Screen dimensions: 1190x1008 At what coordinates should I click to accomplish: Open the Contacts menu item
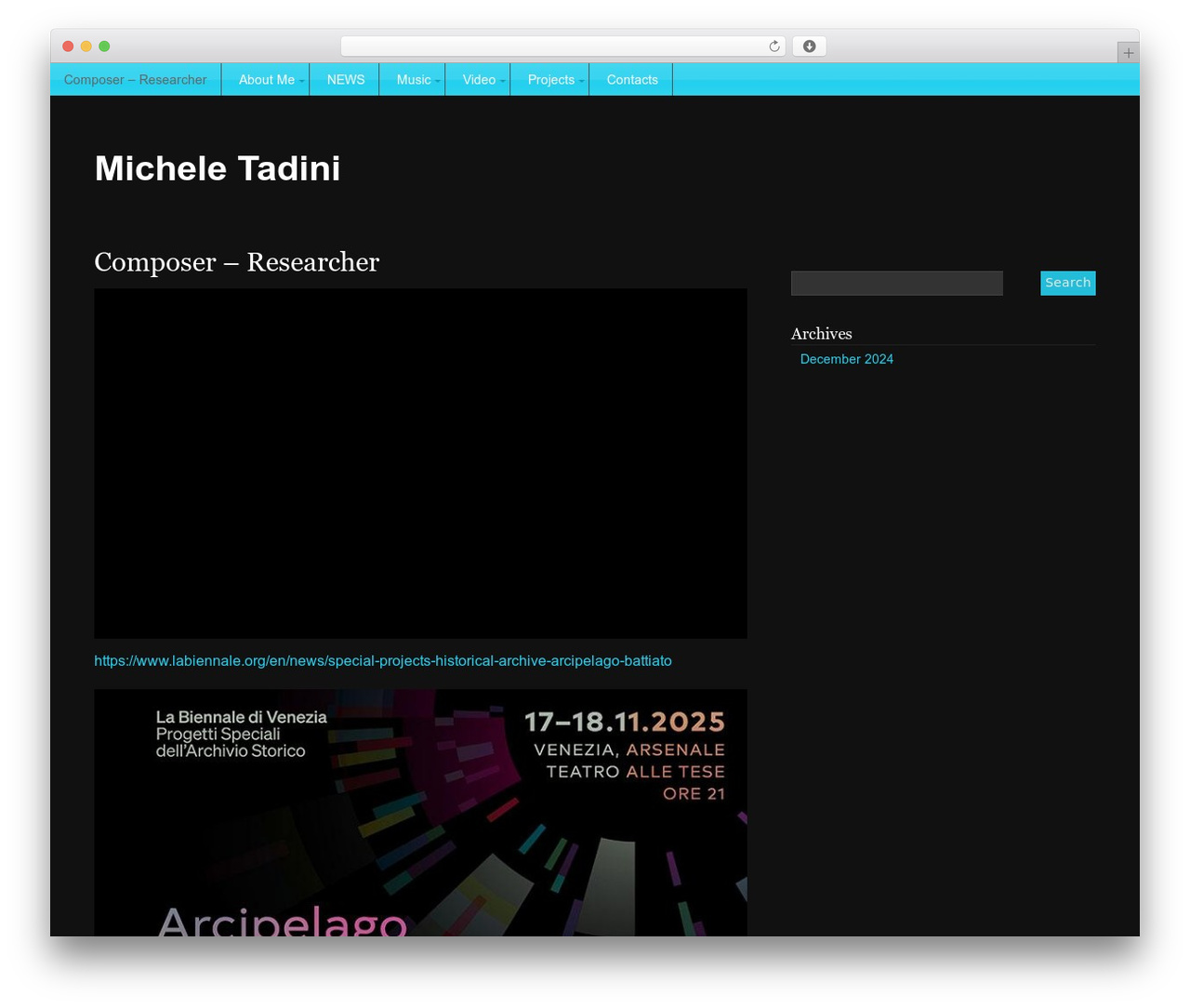point(632,80)
